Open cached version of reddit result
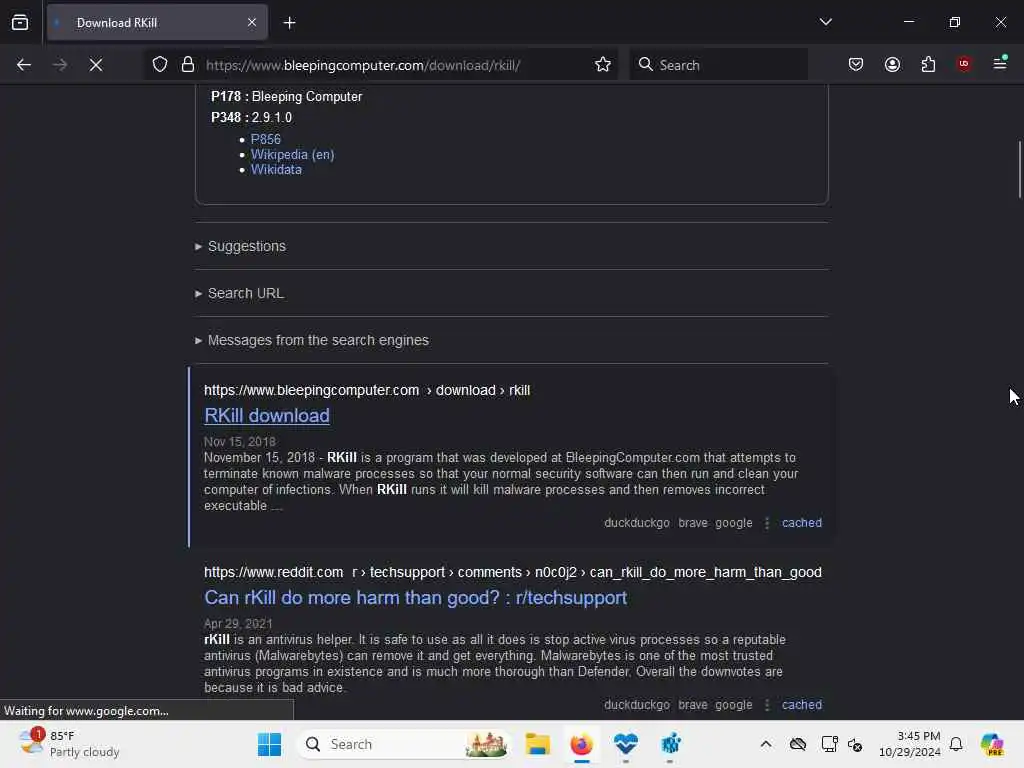 [801, 705]
